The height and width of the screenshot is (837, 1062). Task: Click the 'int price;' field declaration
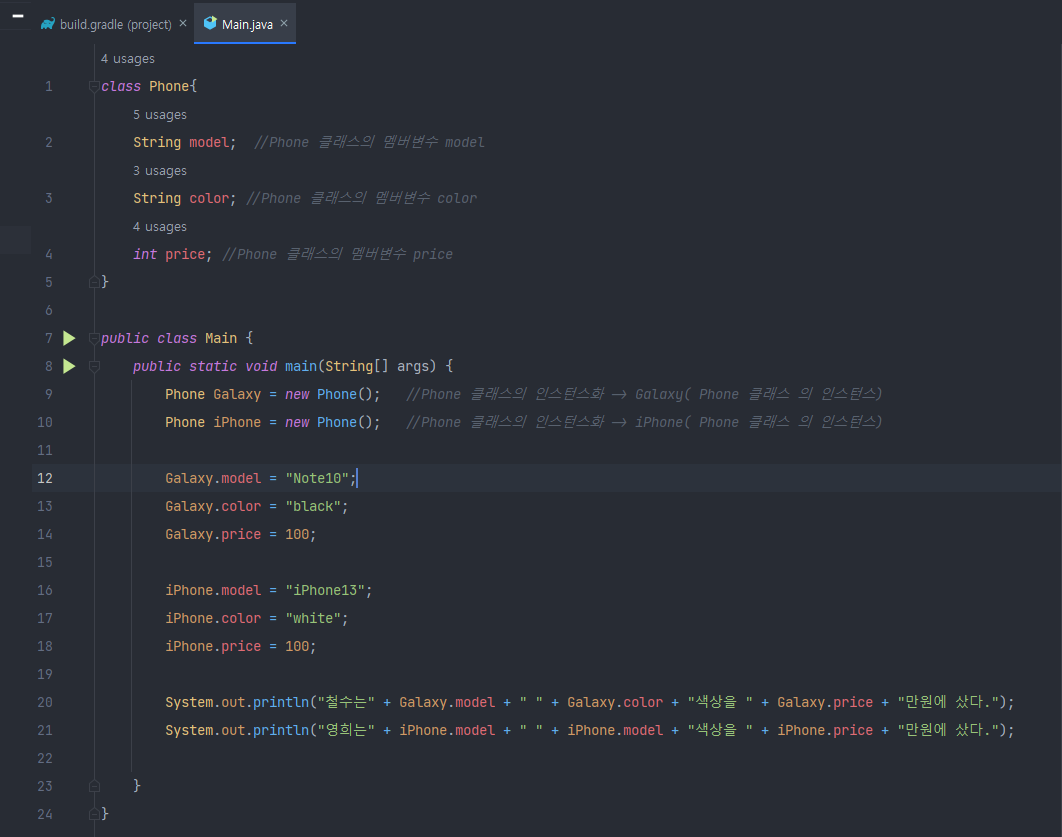pyautogui.click(x=173, y=255)
